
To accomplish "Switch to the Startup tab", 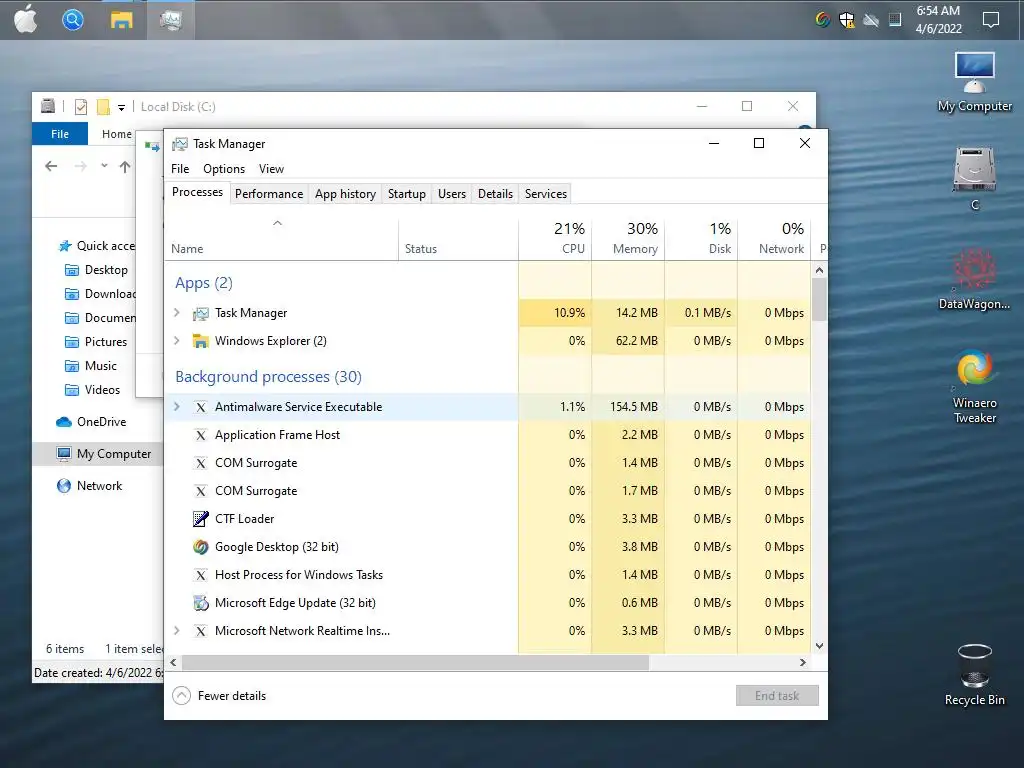I will [407, 194].
